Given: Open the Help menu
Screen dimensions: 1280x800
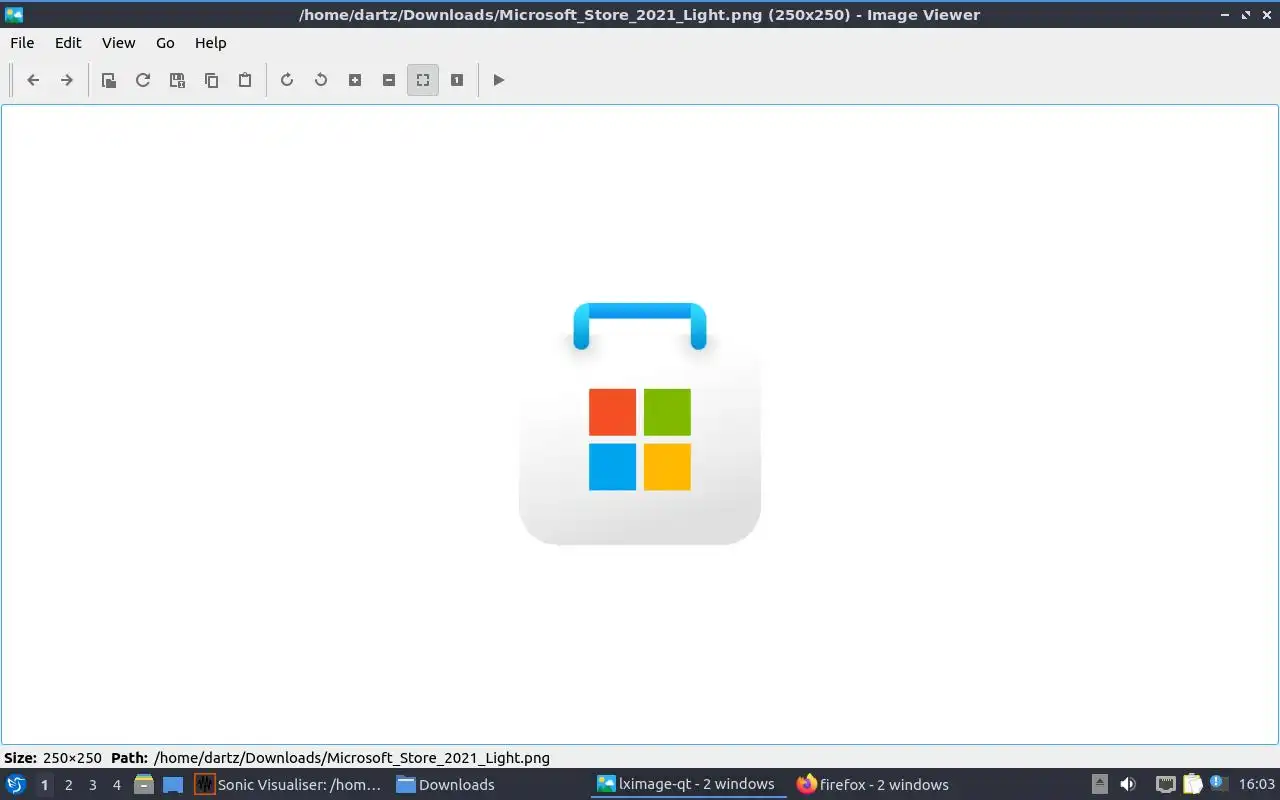Looking at the screenshot, I should pyautogui.click(x=210, y=43).
